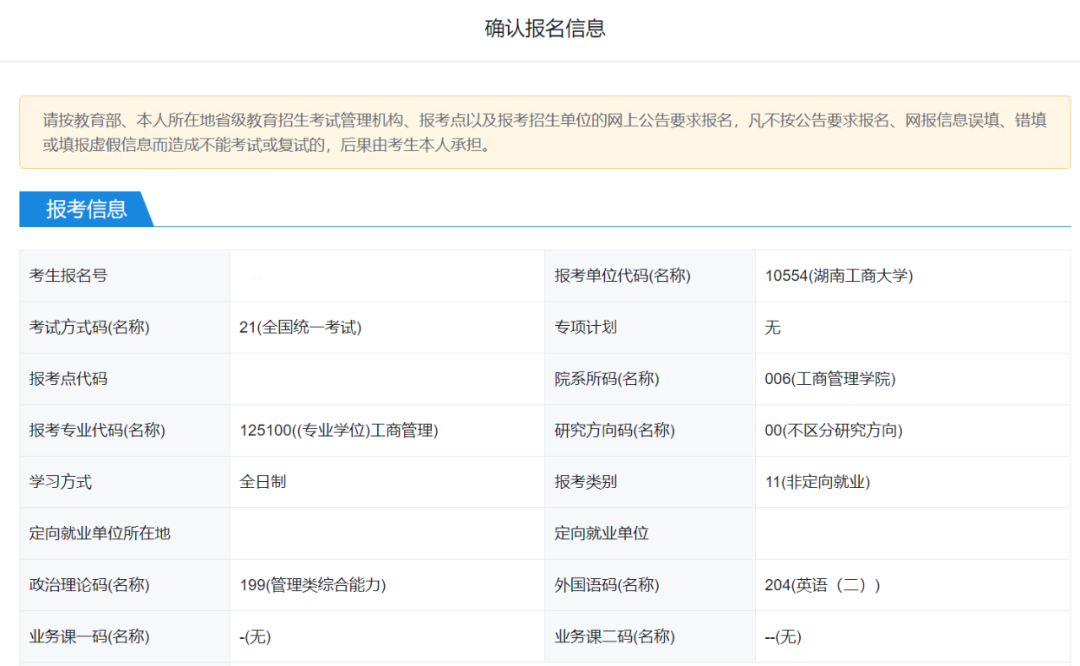Click the 业务课二码 value --(无)

(783, 636)
